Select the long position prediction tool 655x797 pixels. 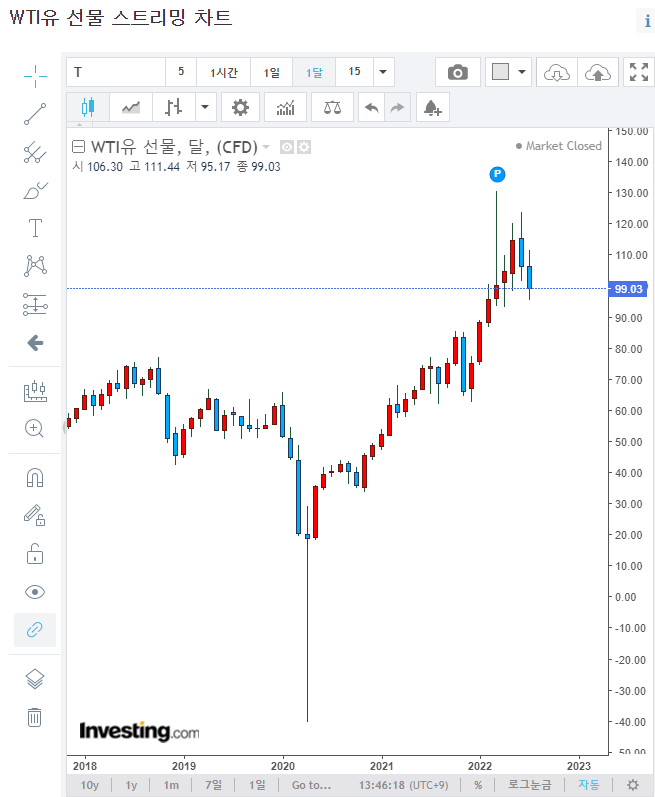click(35, 304)
